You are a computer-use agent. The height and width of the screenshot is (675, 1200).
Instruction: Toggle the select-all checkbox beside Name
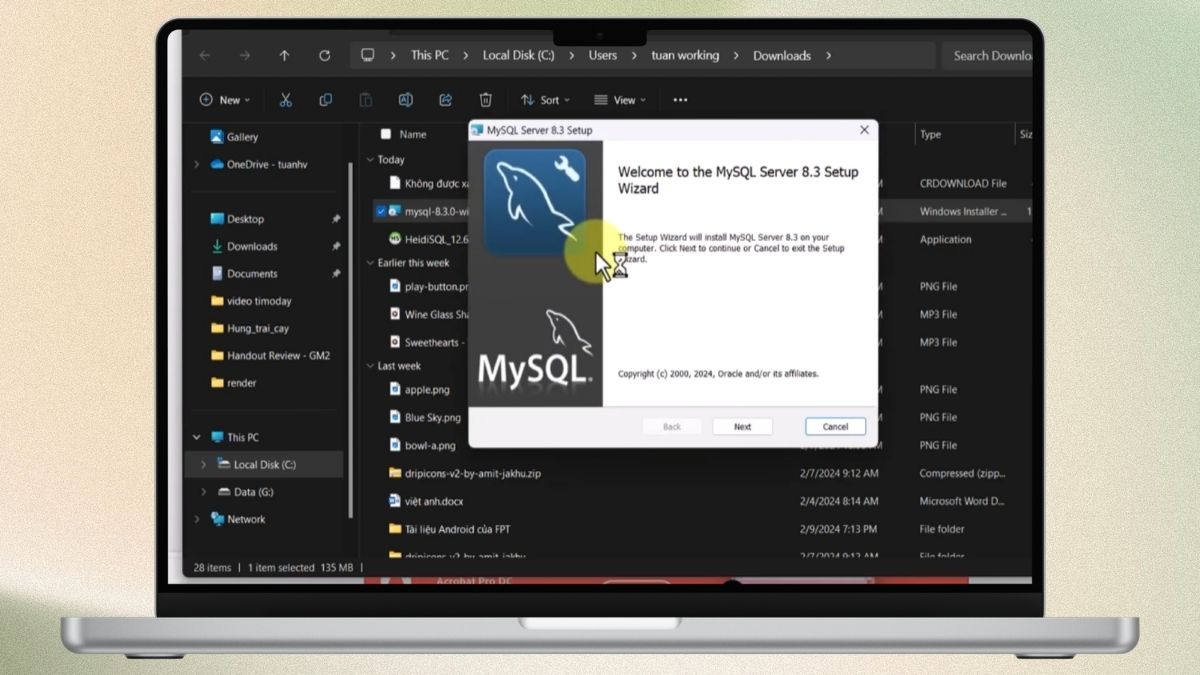[x=385, y=134]
